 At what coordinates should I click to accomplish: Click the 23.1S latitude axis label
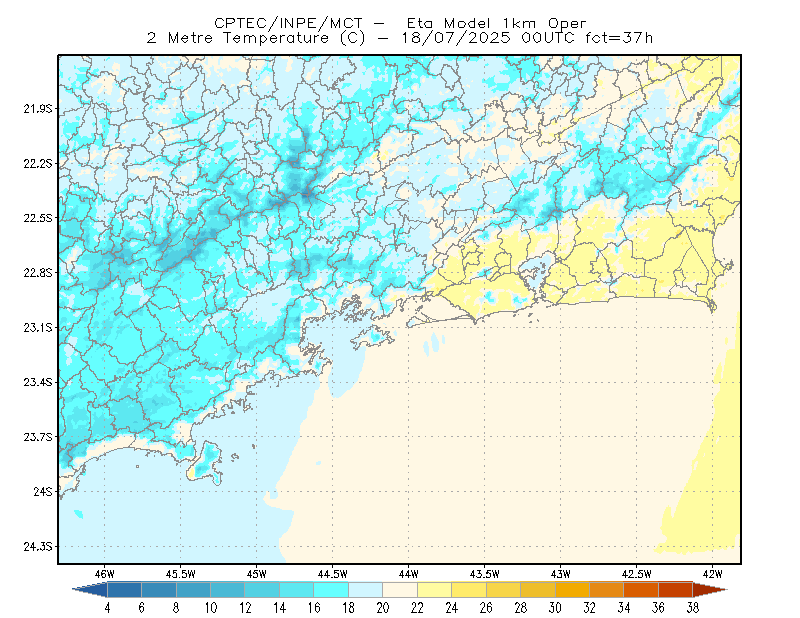click(38, 328)
